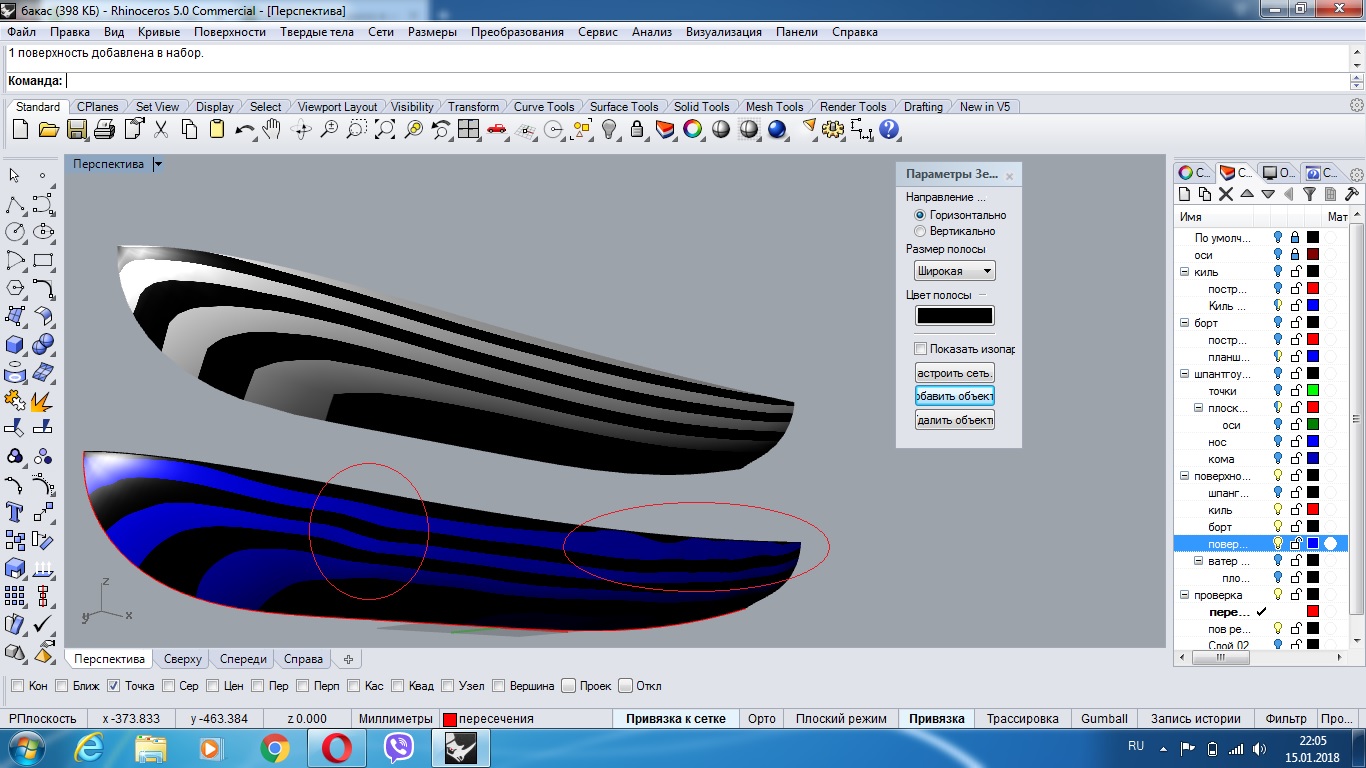The image size is (1366, 768).
Task: Click the layer filter funnel icon
Action: coord(1309,194)
